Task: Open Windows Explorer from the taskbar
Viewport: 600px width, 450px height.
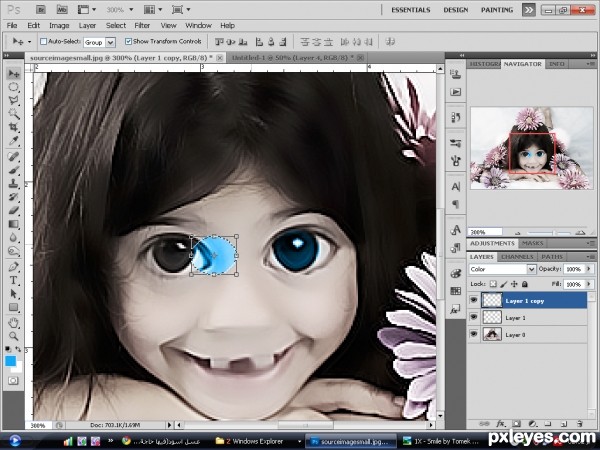Action: pyautogui.click(x=255, y=441)
